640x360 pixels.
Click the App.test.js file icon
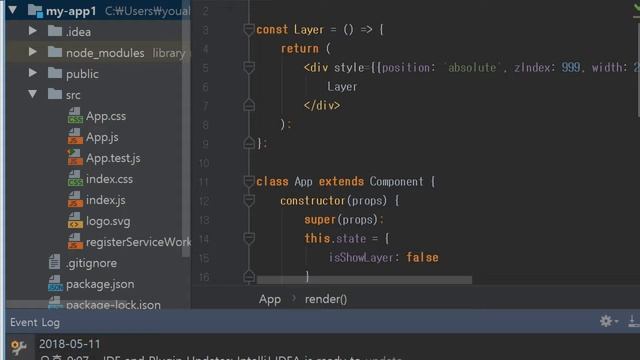pos(75,158)
